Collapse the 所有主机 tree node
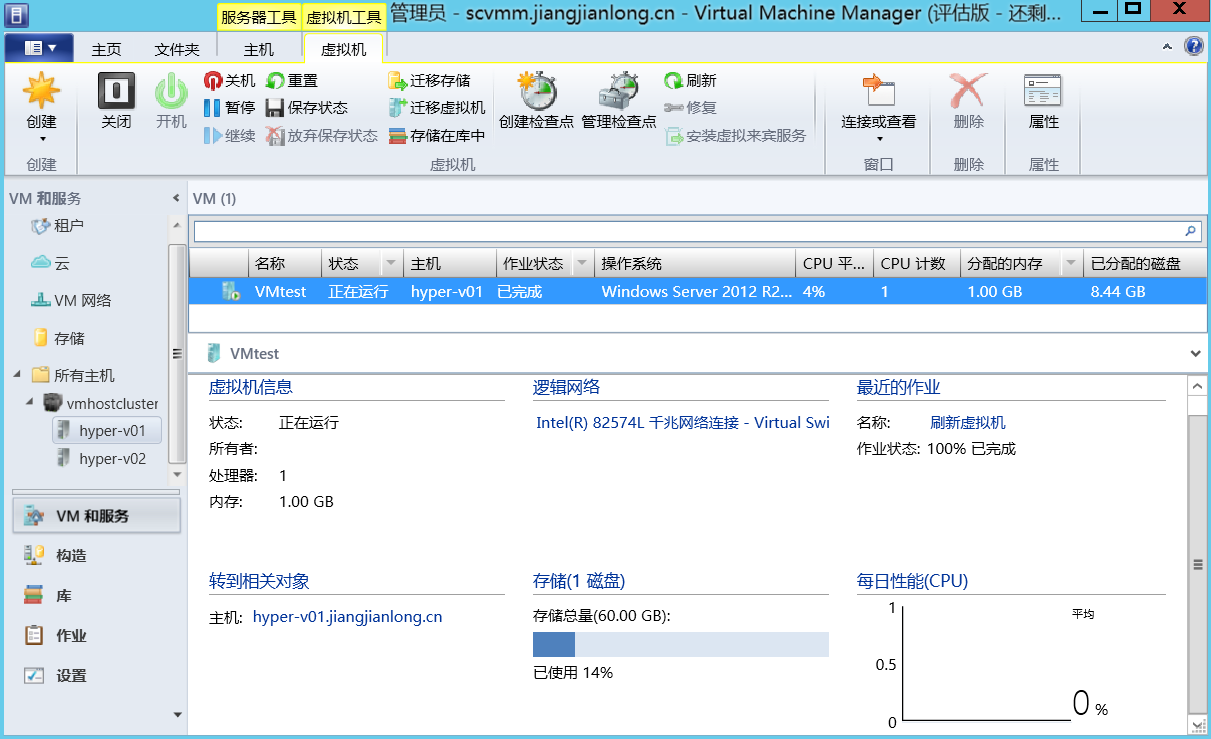The width and height of the screenshot is (1211, 739). [x=16, y=375]
